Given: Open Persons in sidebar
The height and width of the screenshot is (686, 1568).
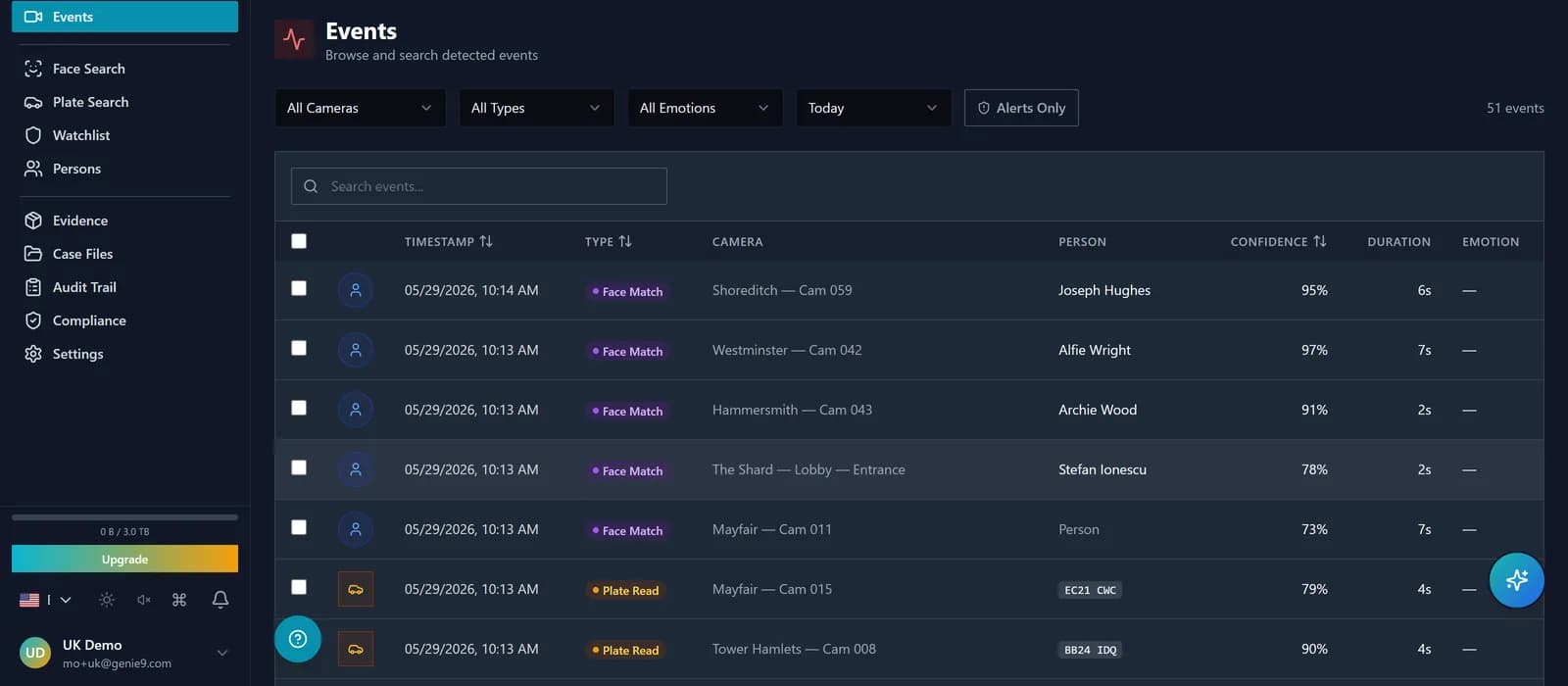Looking at the screenshot, I should tap(124, 169).
